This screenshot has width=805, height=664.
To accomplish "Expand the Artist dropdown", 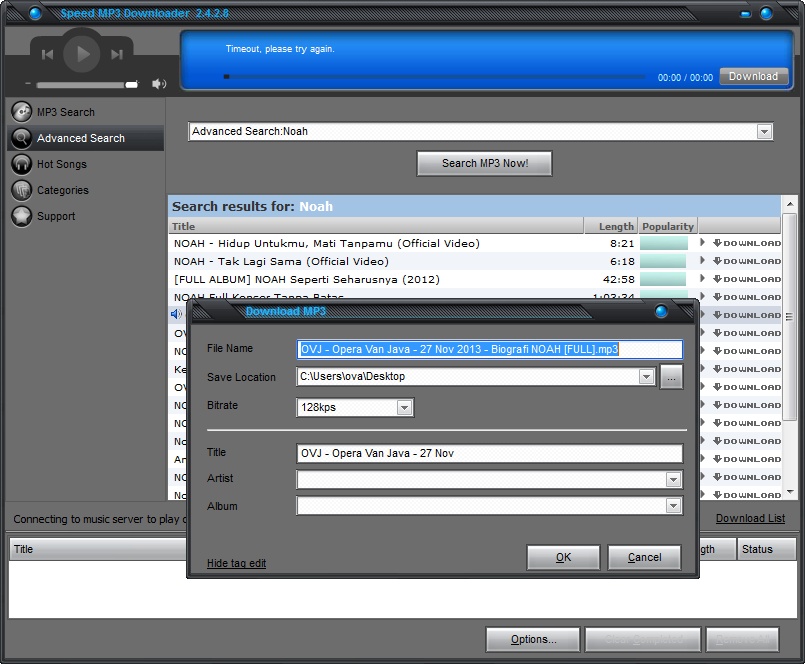I will pos(673,480).
